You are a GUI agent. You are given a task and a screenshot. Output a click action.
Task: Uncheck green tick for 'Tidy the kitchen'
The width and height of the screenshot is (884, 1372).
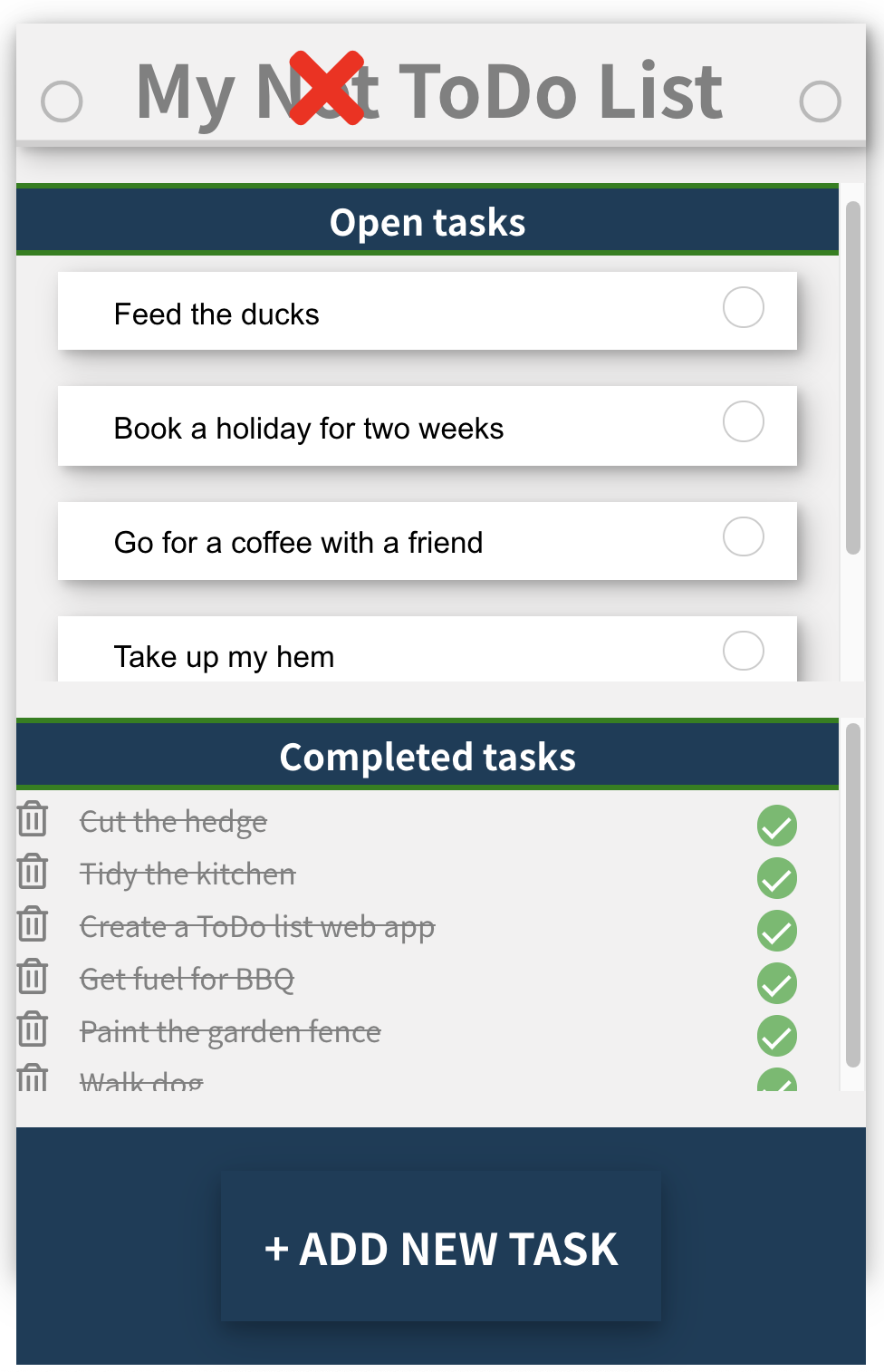click(777, 878)
